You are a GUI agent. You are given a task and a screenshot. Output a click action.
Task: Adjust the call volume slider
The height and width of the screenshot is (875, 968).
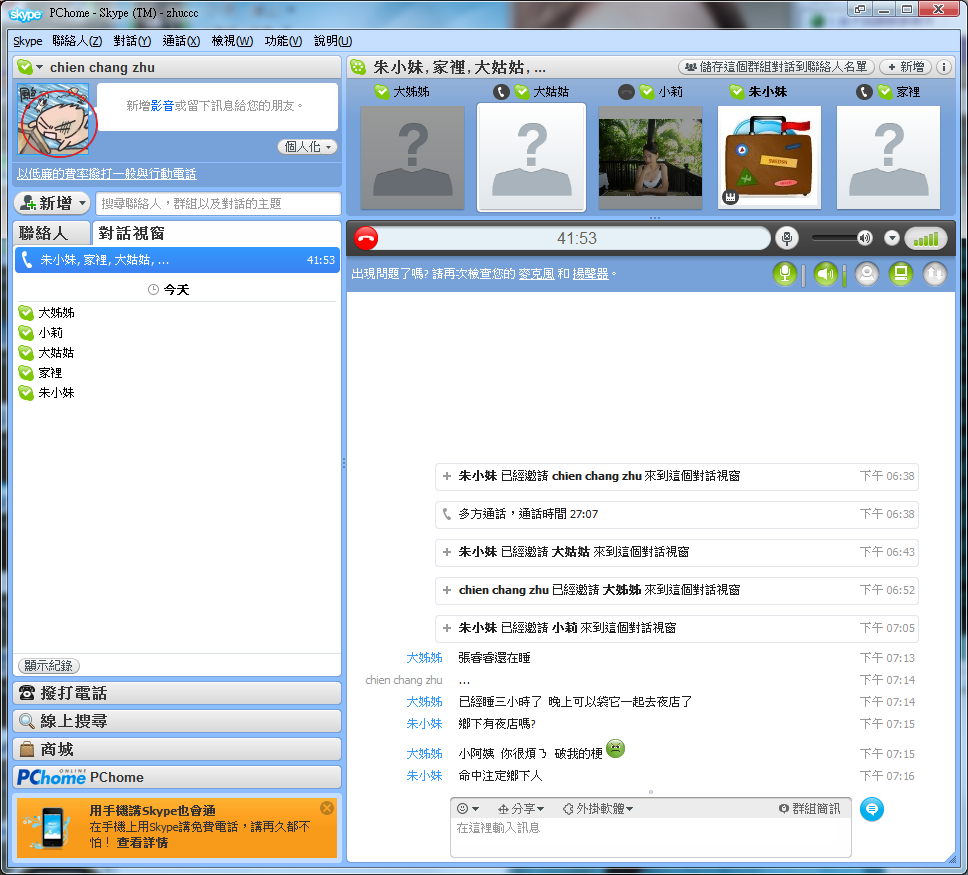coord(834,238)
